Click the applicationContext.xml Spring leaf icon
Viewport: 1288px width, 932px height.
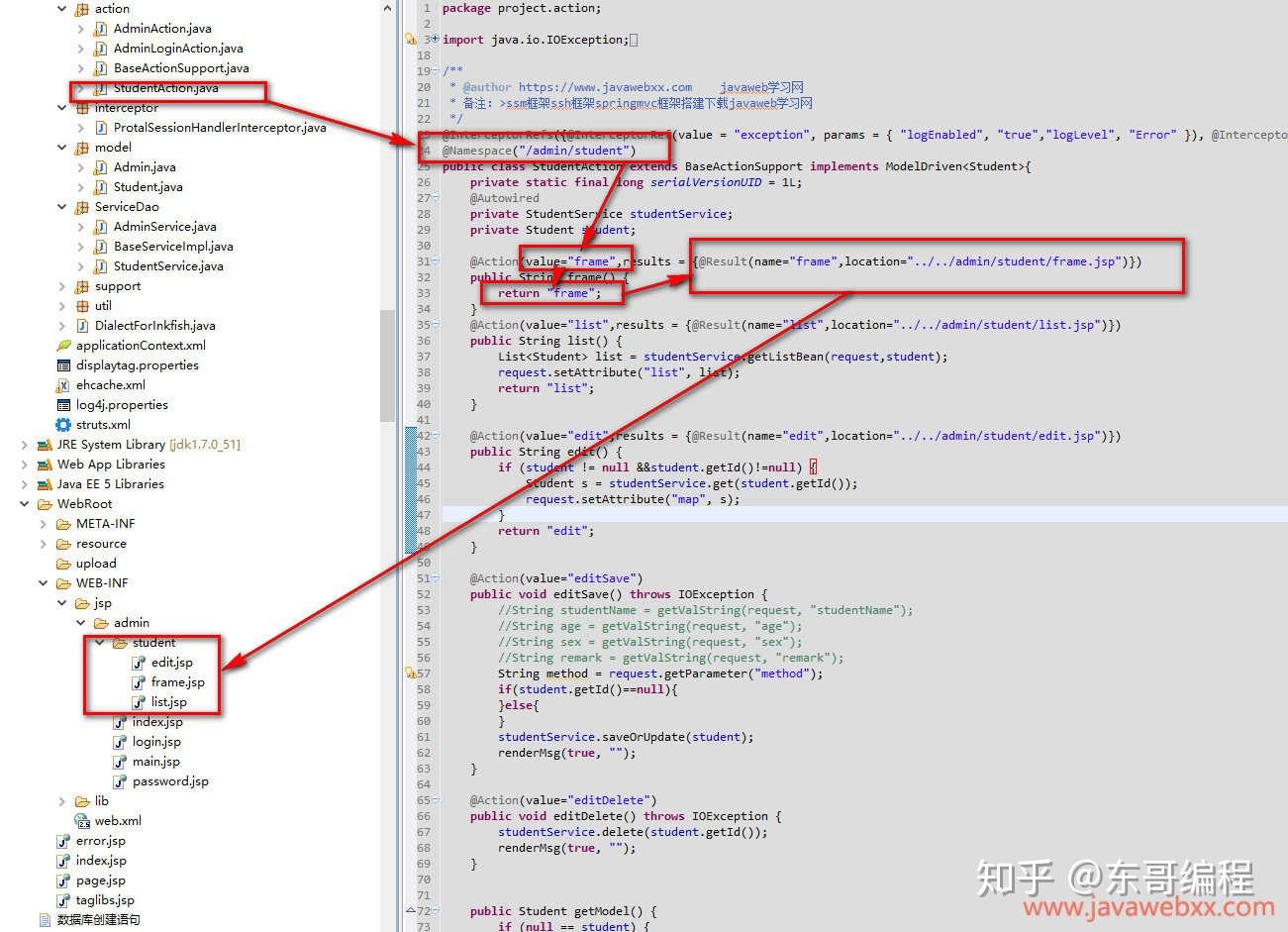(63, 346)
